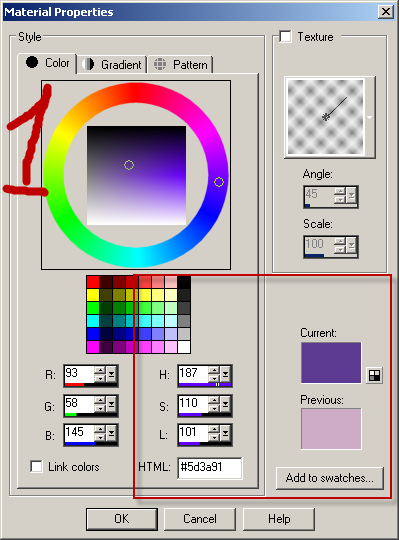Open the texture preview dropdown arrow

click(369, 117)
